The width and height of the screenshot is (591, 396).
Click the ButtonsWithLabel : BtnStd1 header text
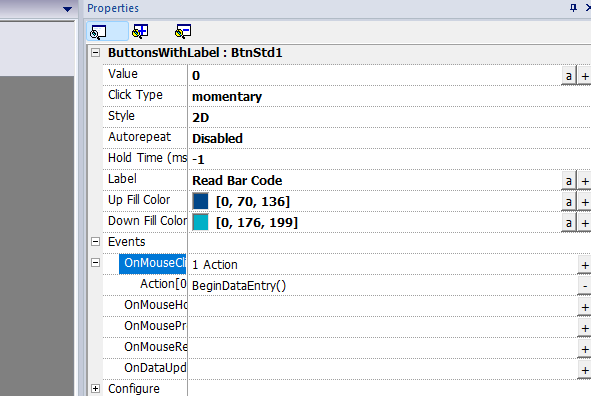click(195, 53)
